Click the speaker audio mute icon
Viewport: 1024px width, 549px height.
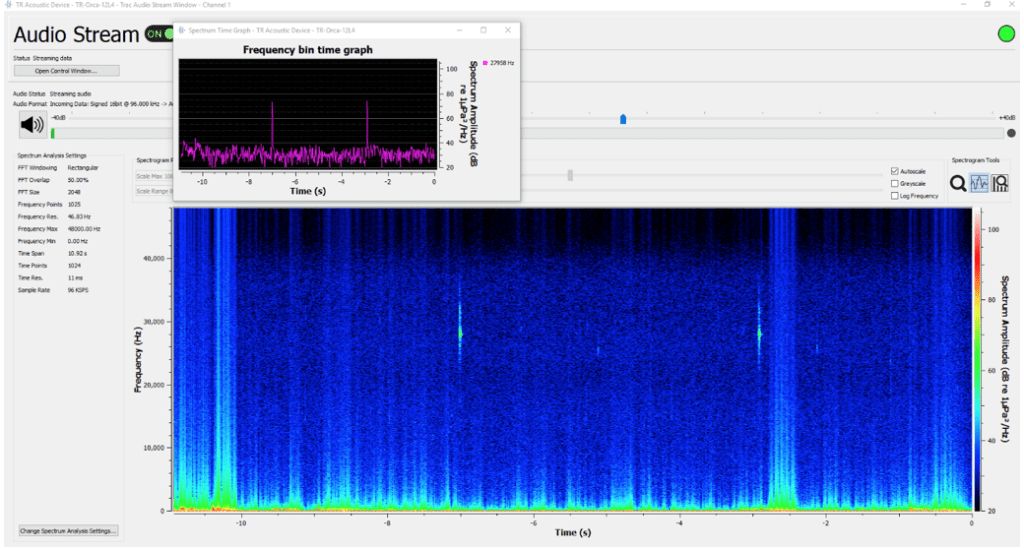point(32,124)
